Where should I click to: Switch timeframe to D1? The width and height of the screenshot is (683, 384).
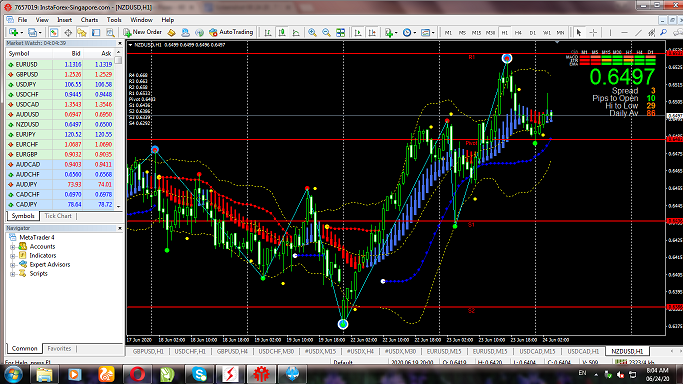532,33
